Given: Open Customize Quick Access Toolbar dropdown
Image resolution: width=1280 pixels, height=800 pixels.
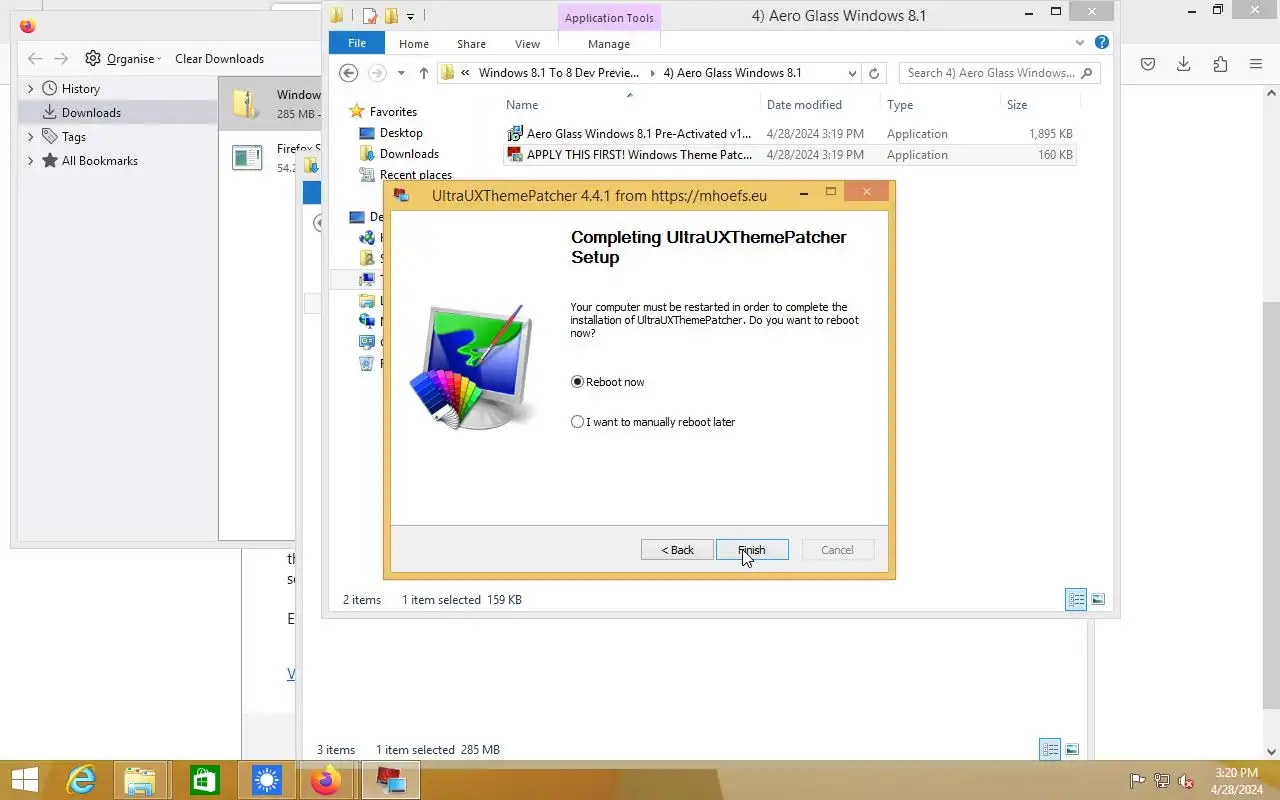Looking at the screenshot, I should (410, 16).
